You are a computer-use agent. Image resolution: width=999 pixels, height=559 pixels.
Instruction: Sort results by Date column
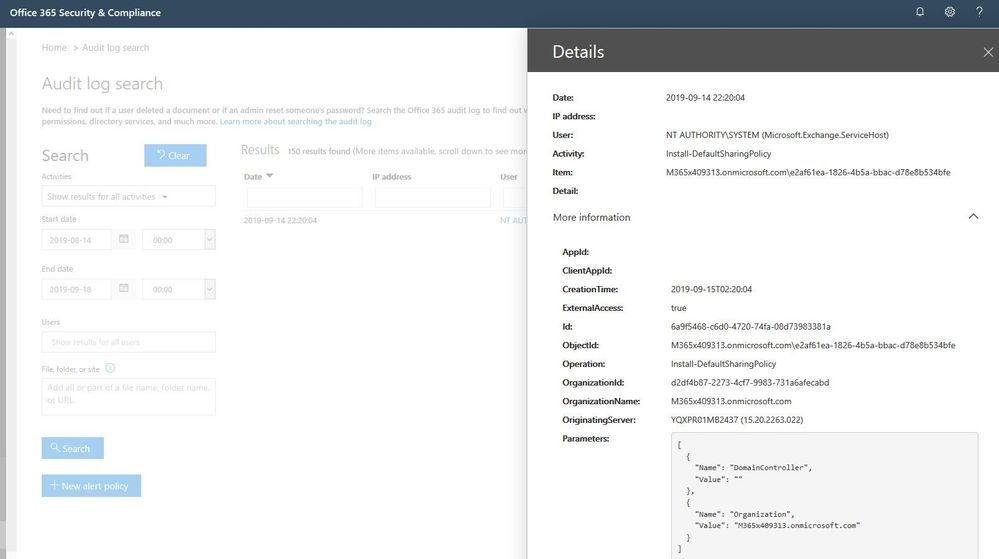click(258, 177)
